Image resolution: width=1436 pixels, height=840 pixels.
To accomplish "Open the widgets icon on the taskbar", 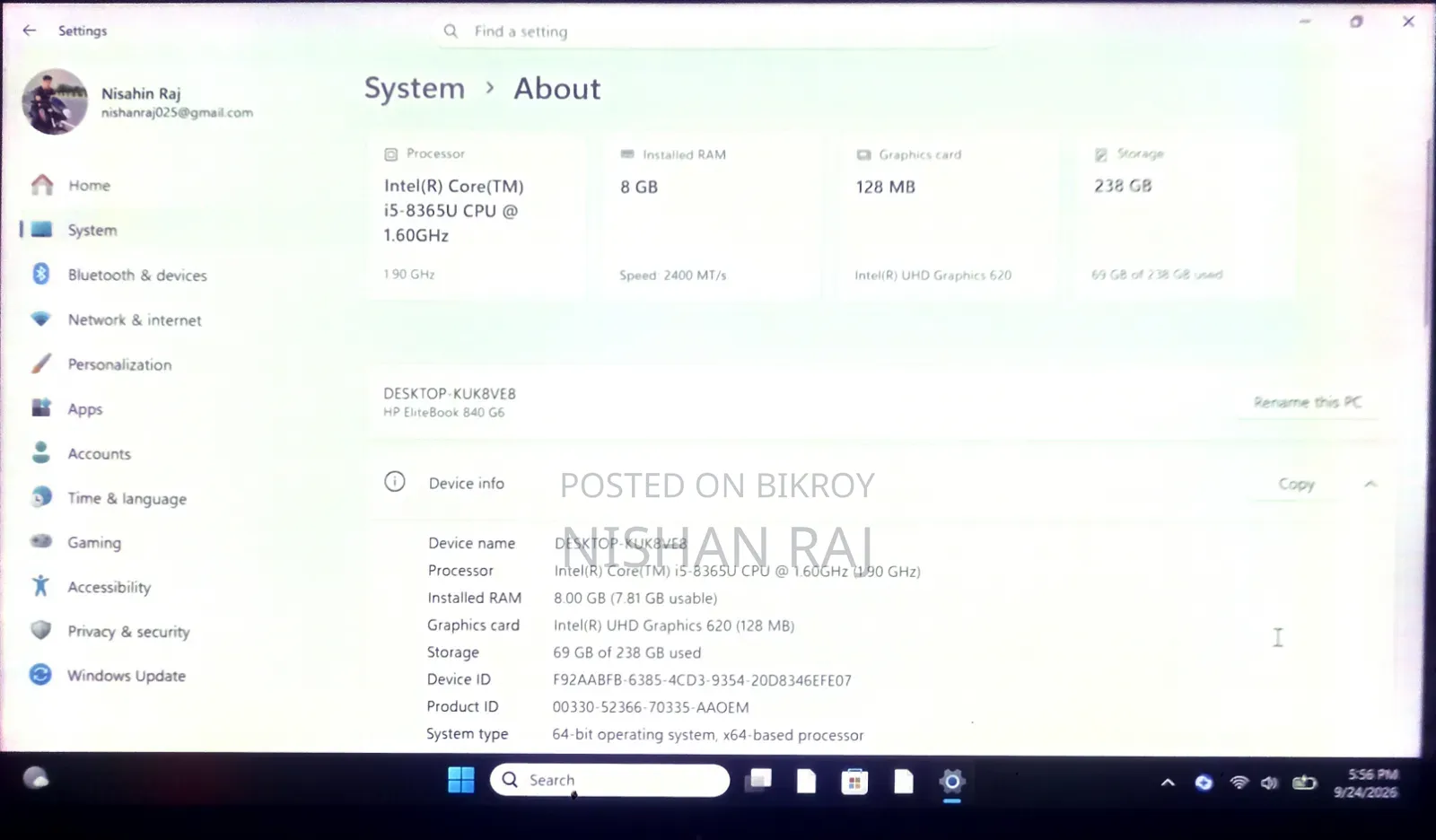I will tap(36, 778).
